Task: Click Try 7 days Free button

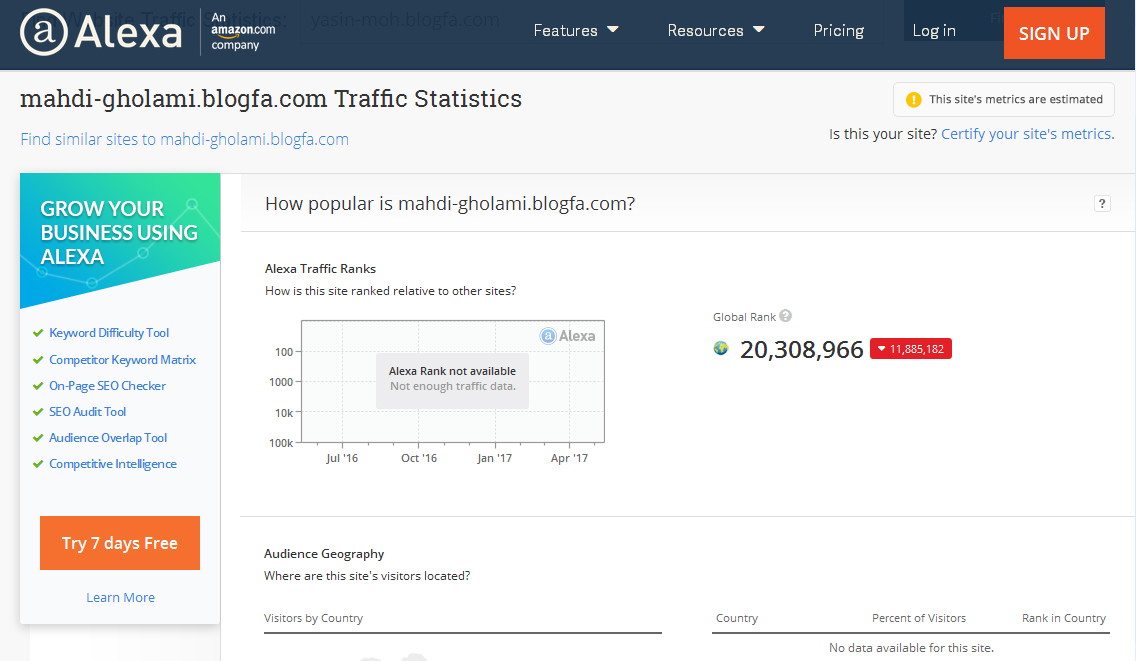Action: pos(120,543)
